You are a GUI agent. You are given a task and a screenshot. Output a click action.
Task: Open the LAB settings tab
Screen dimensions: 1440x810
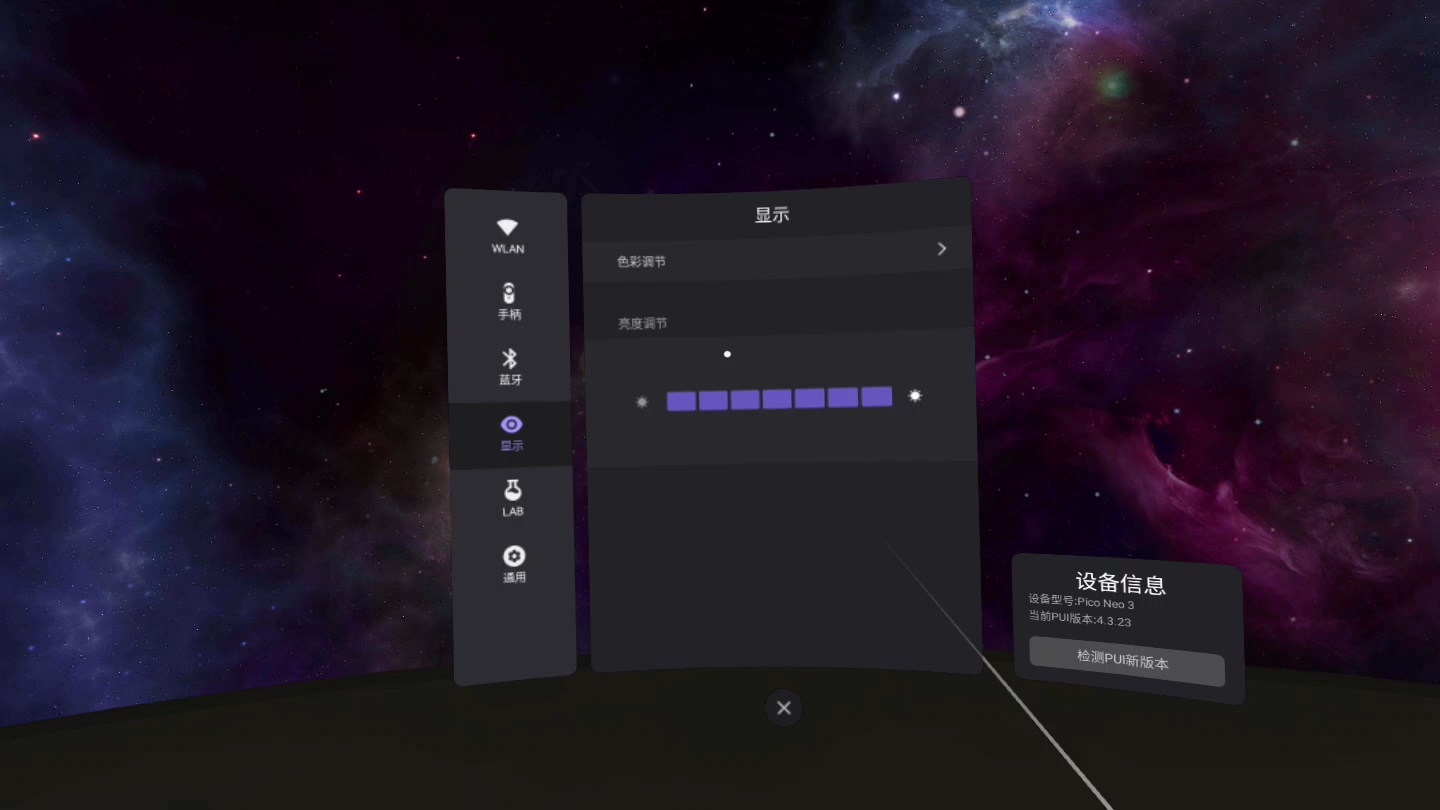pyautogui.click(x=512, y=498)
